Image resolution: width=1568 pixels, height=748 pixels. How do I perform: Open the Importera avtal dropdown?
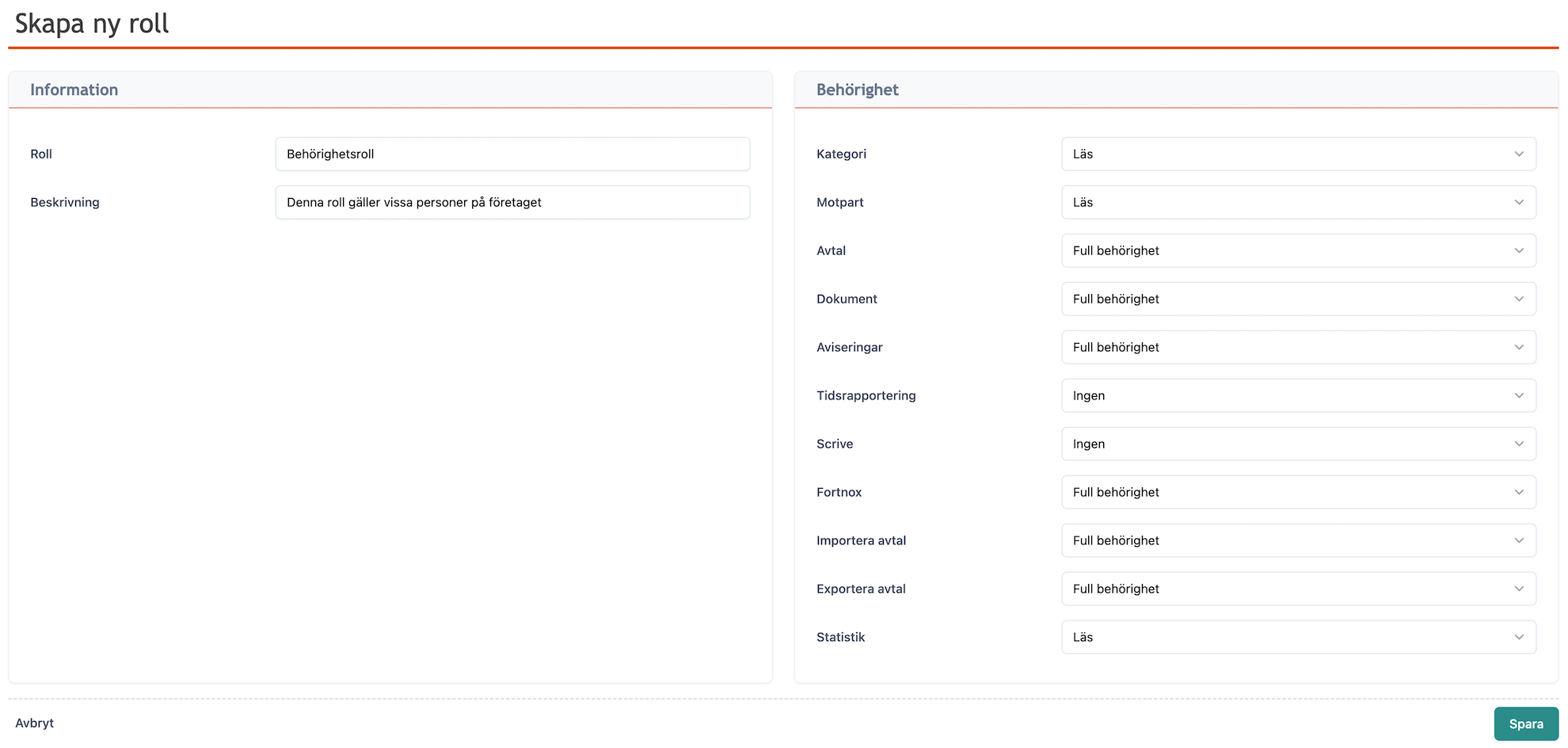coord(1297,540)
